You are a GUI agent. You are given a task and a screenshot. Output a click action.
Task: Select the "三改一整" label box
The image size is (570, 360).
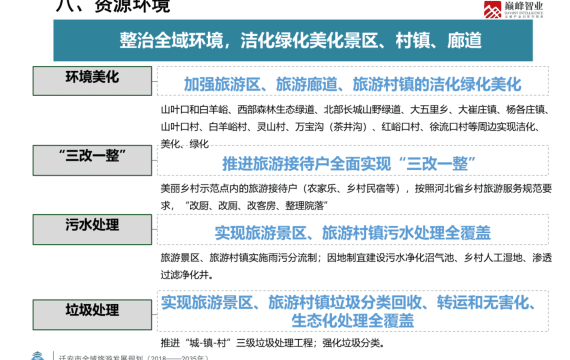click(x=92, y=160)
